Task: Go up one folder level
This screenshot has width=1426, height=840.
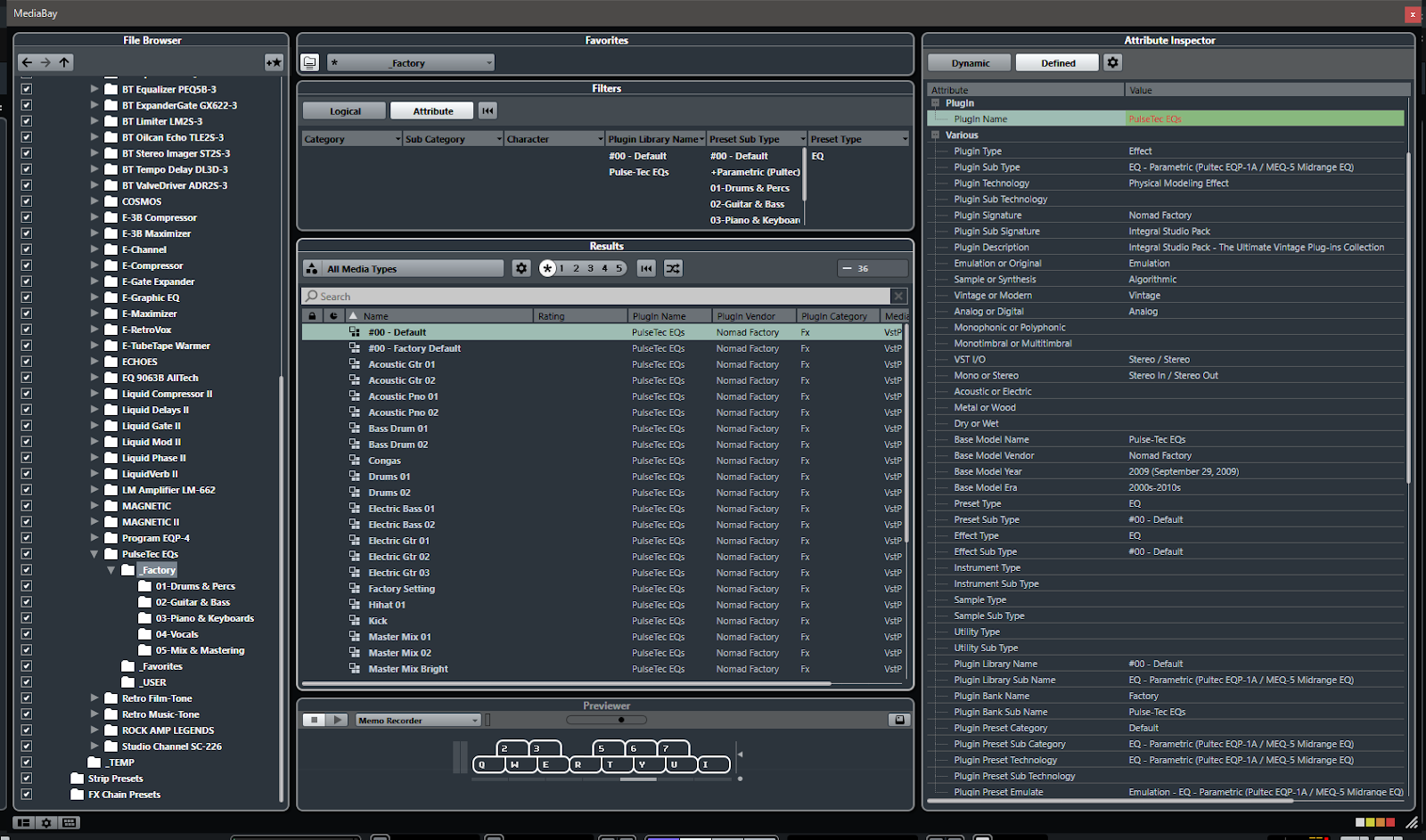Action: (x=64, y=62)
